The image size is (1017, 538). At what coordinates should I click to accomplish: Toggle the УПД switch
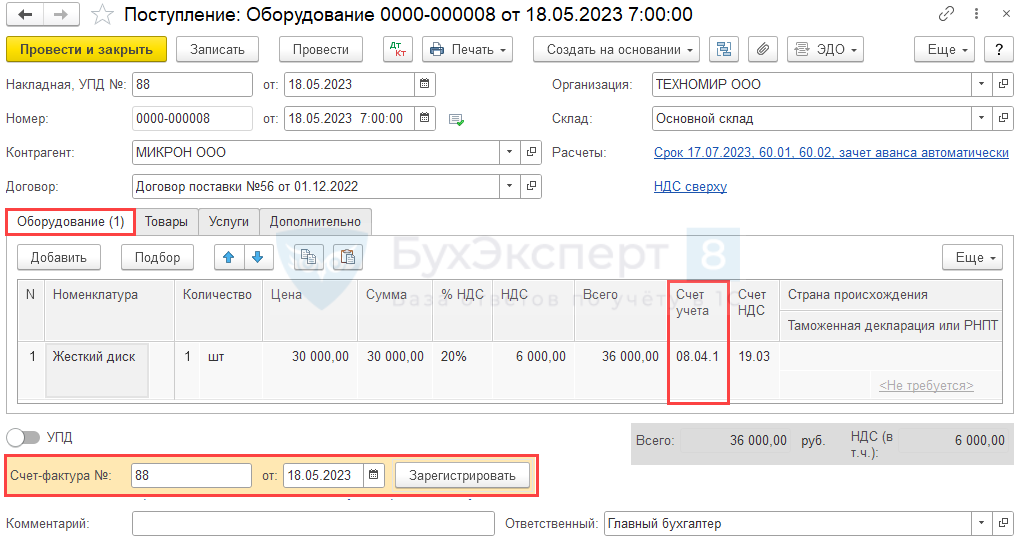click(x=23, y=438)
